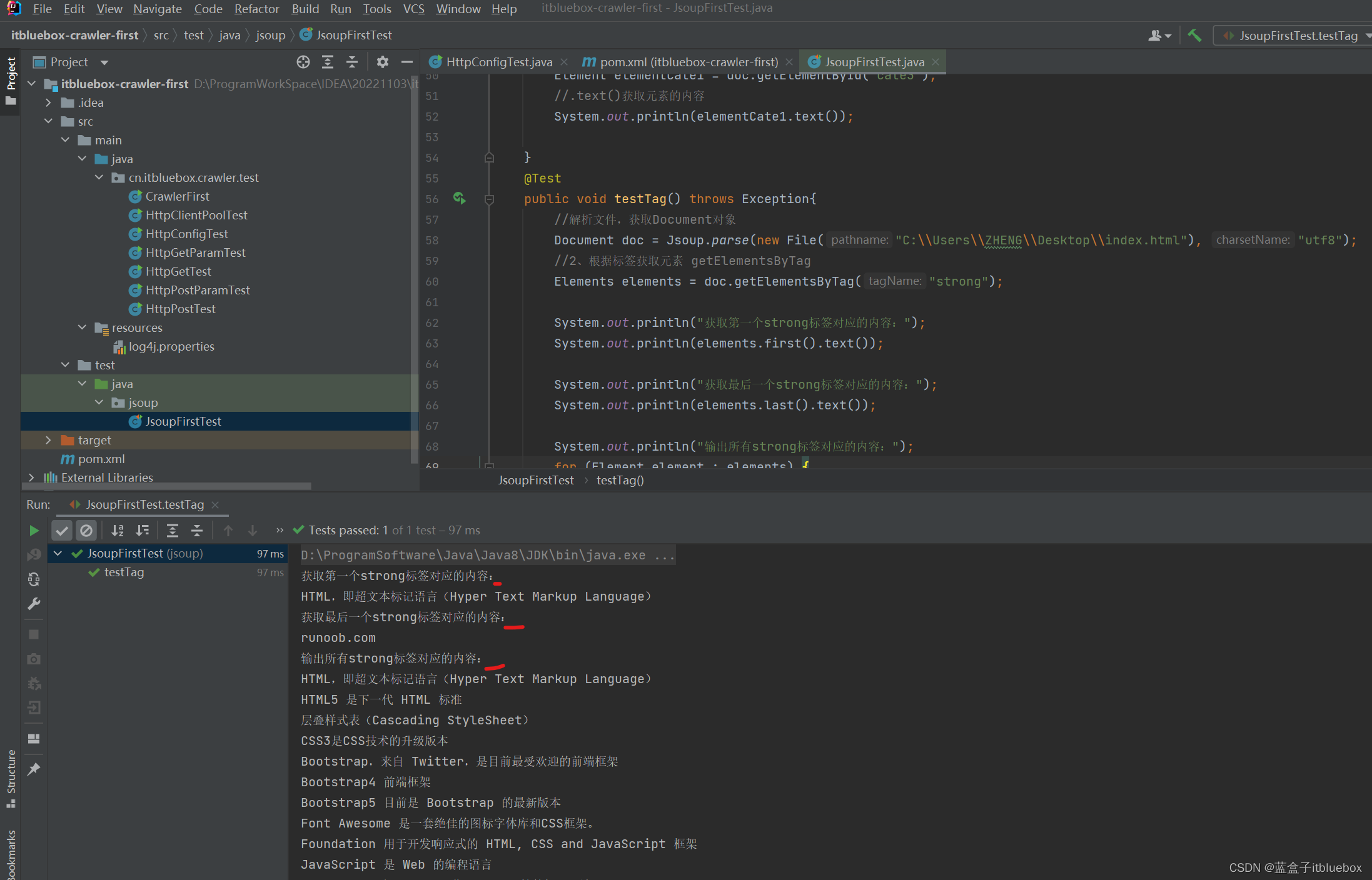Hide the Project tool window
The width and height of the screenshot is (1372, 880).
[407, 62]
